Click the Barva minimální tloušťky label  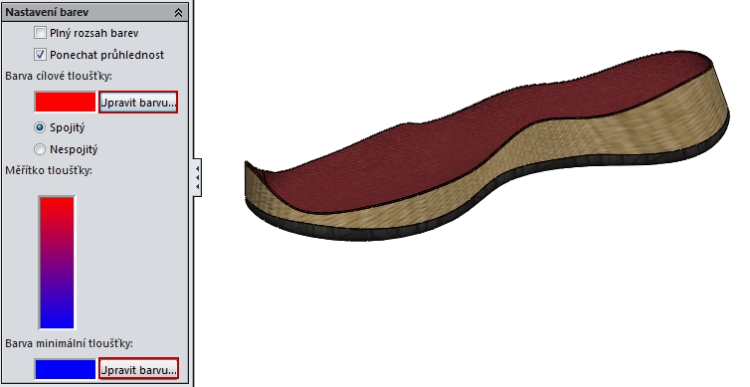click(69, 343)
